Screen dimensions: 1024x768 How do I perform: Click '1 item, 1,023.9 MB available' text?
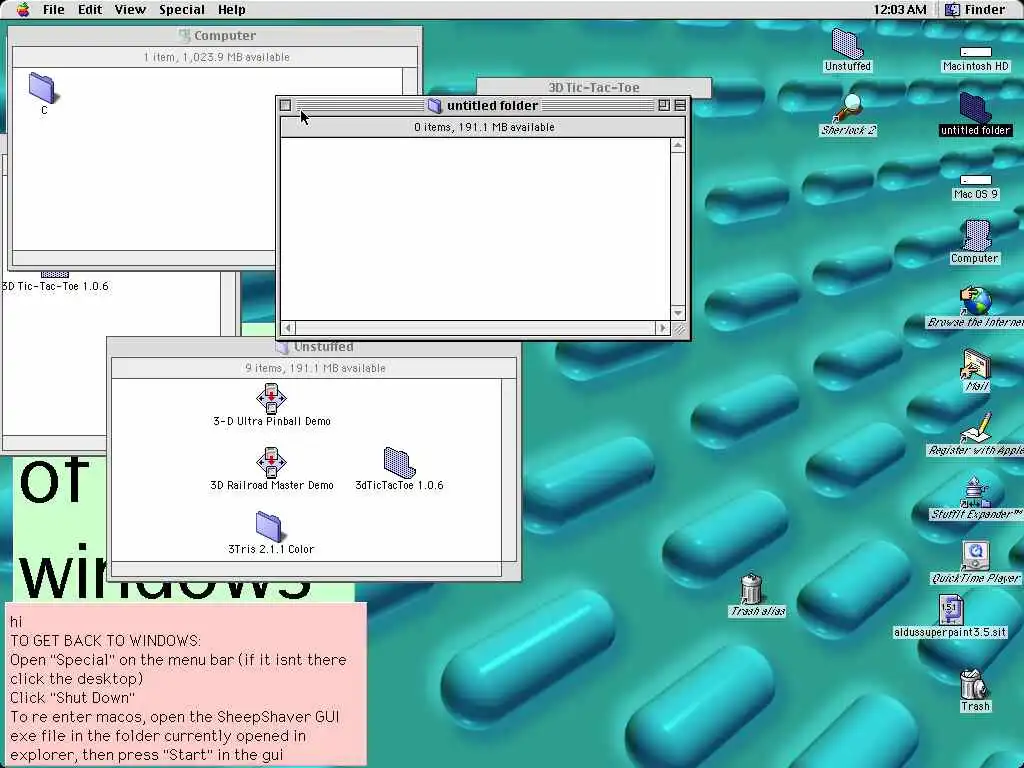(x=216, y=57)
